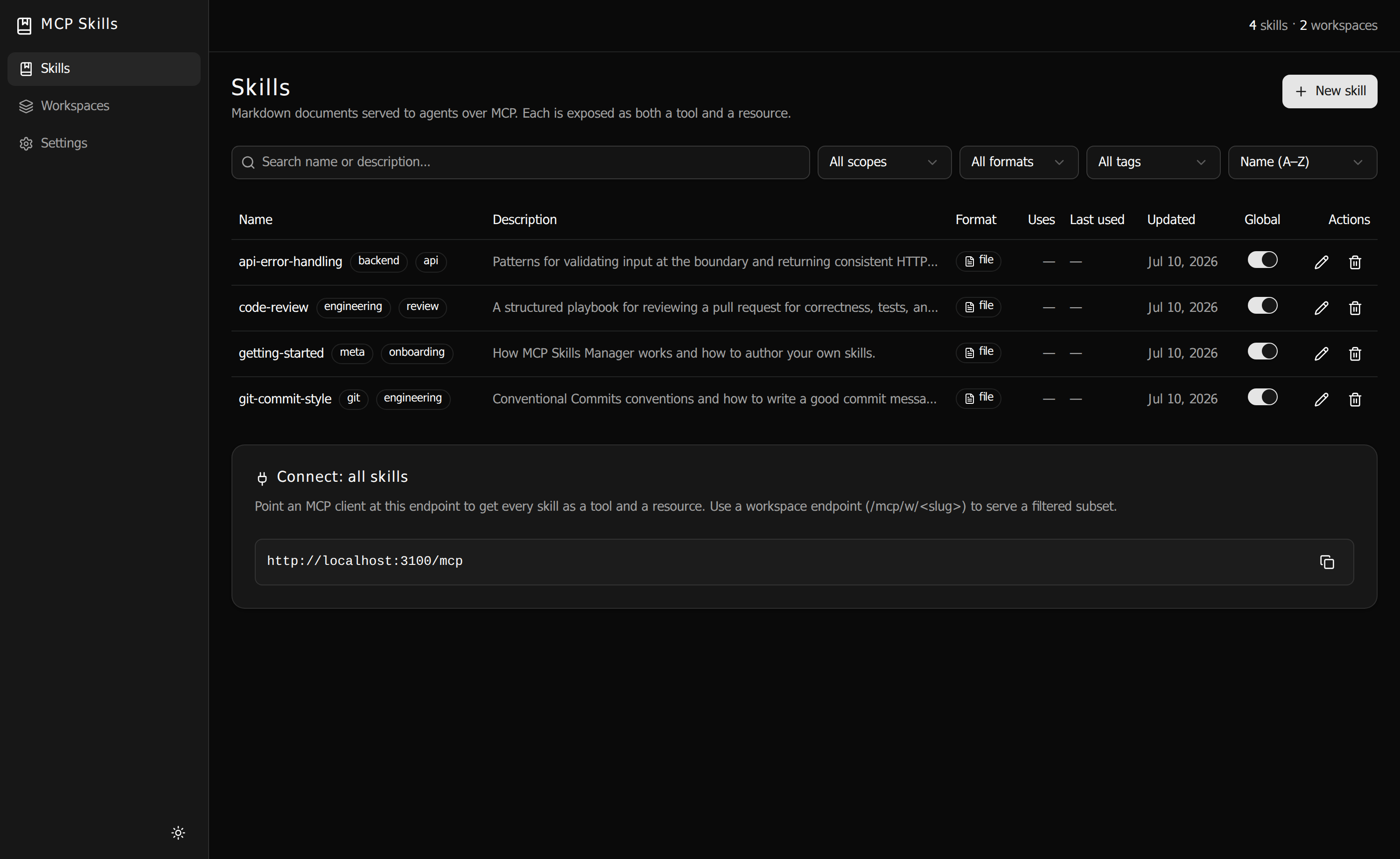
Task: Click the 4 skills · 2 workspaces counter
Action: pos(1312,26)
